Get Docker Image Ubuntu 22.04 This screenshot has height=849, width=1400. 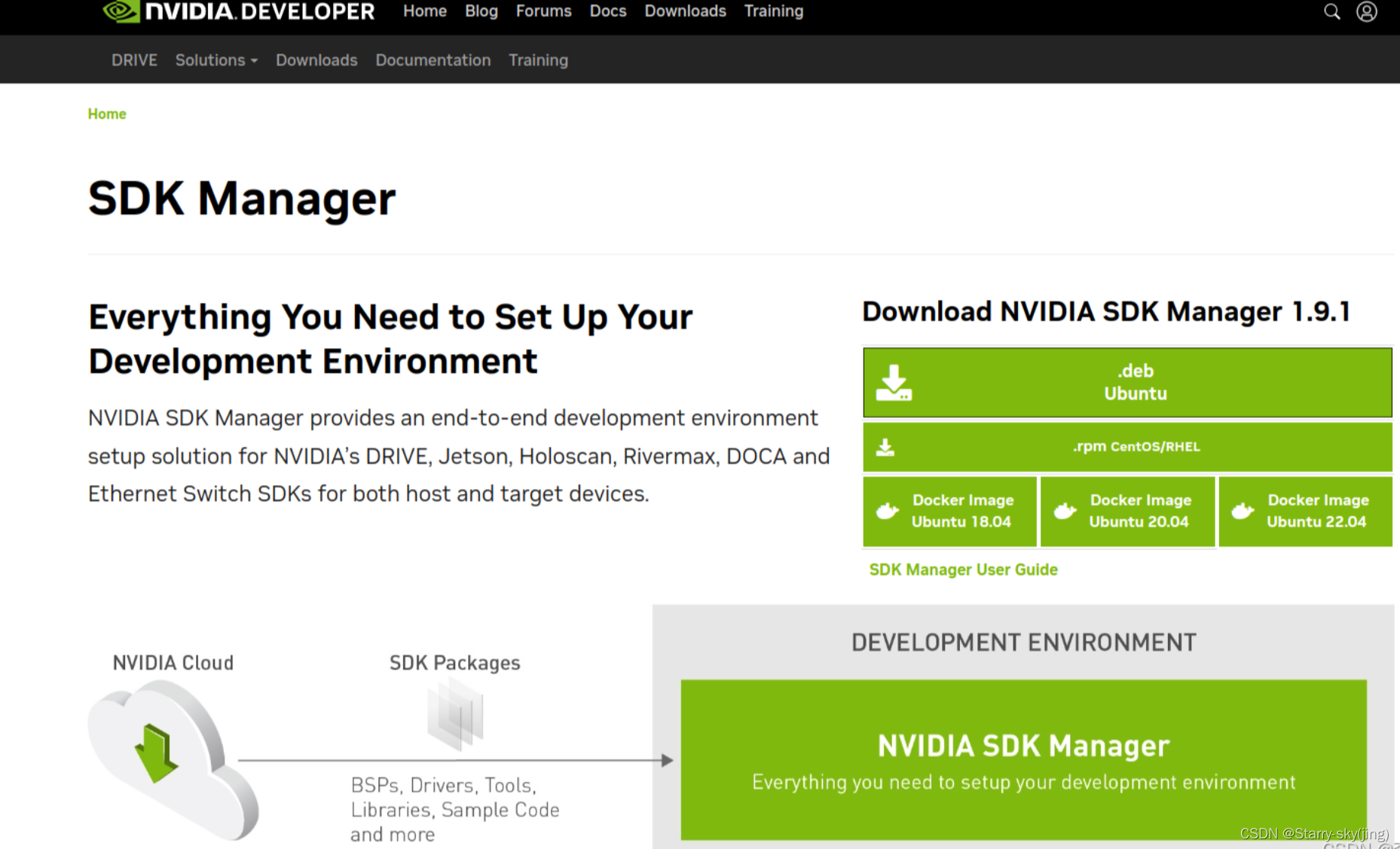1305,512
